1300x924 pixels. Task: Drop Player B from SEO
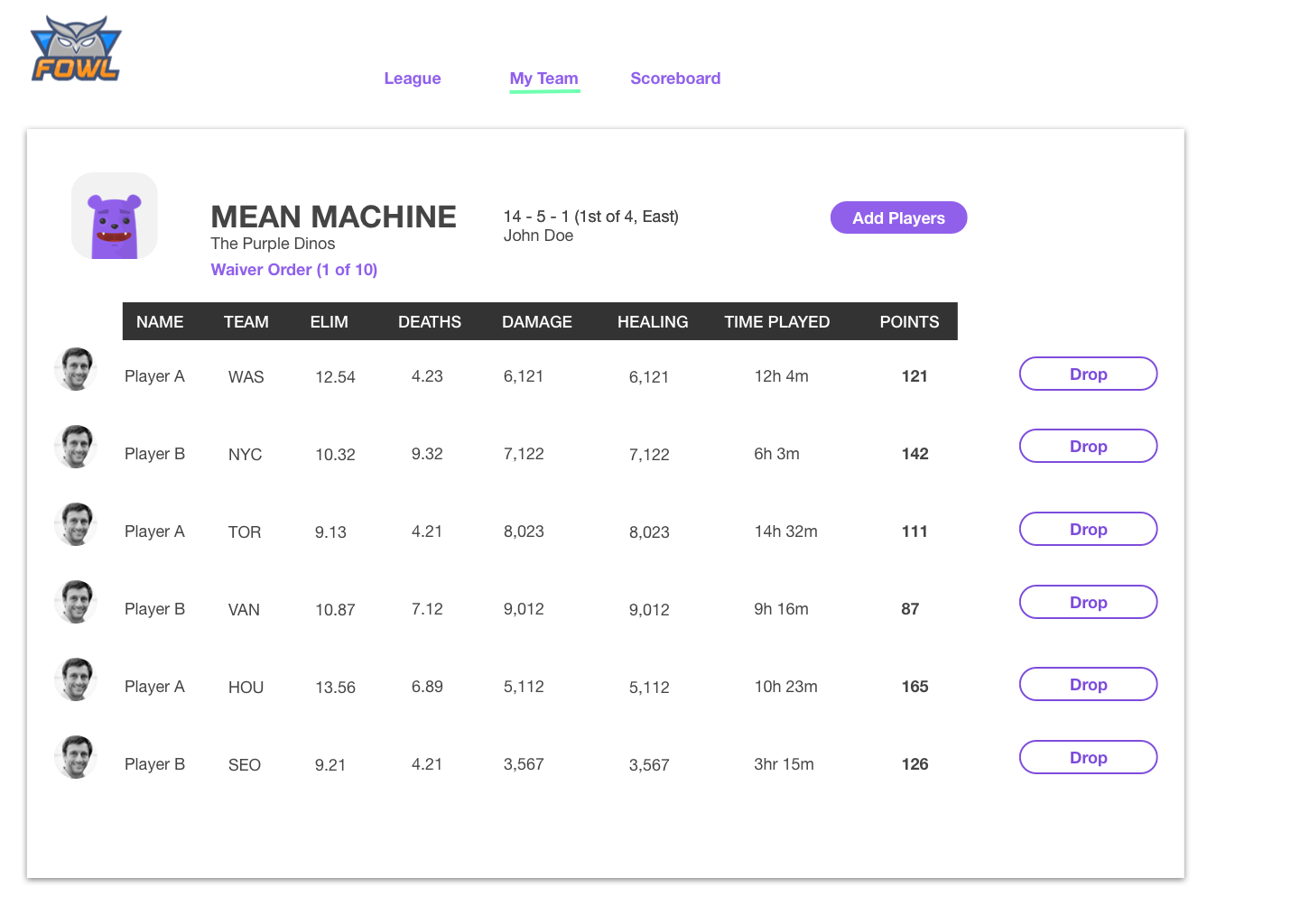point(1088,757)
